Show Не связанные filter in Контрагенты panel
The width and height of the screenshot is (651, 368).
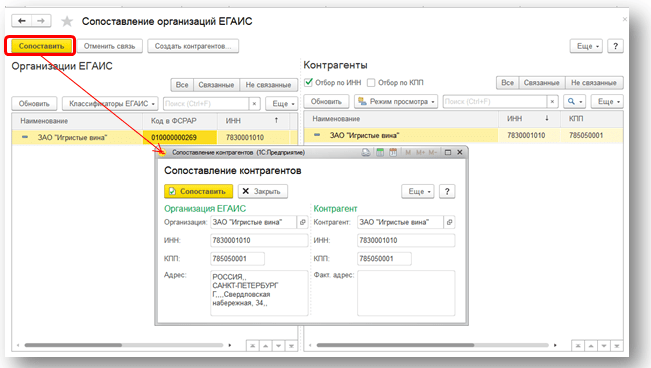tap(594, 83)
